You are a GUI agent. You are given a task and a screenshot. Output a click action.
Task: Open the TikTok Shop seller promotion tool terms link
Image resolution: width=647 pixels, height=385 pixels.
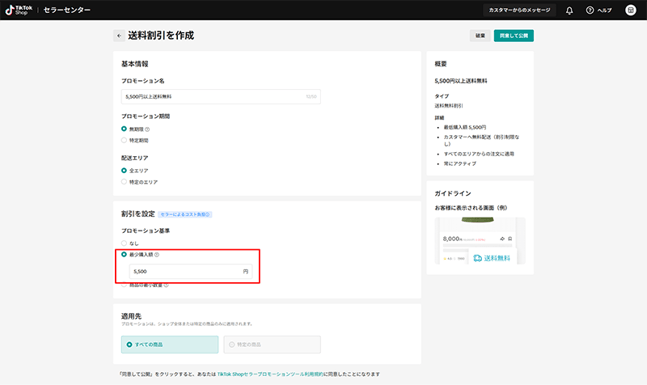270,374
